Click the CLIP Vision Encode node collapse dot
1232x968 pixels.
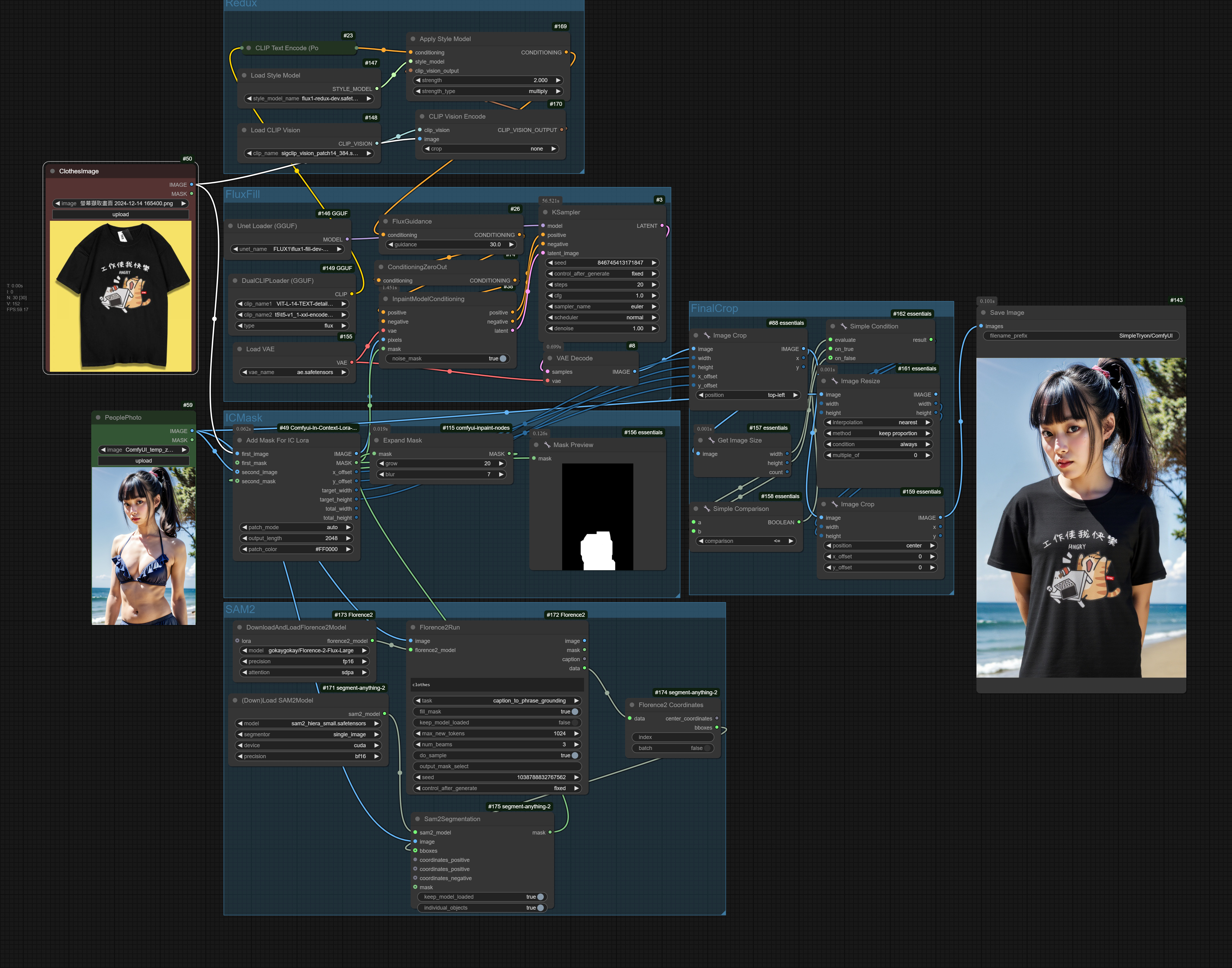pos(423,117)
